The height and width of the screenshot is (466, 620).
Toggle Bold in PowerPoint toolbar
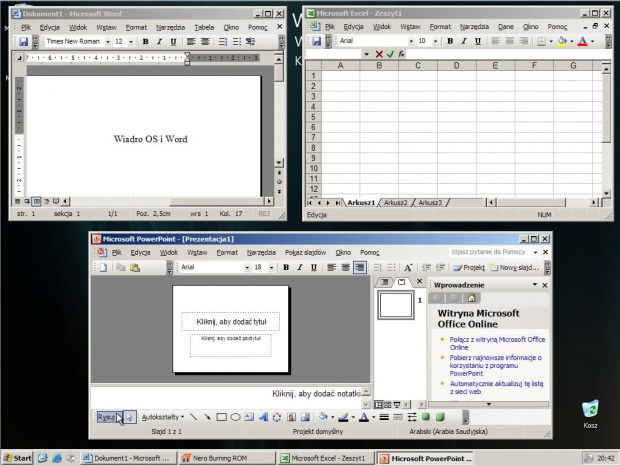click(286, 268)
